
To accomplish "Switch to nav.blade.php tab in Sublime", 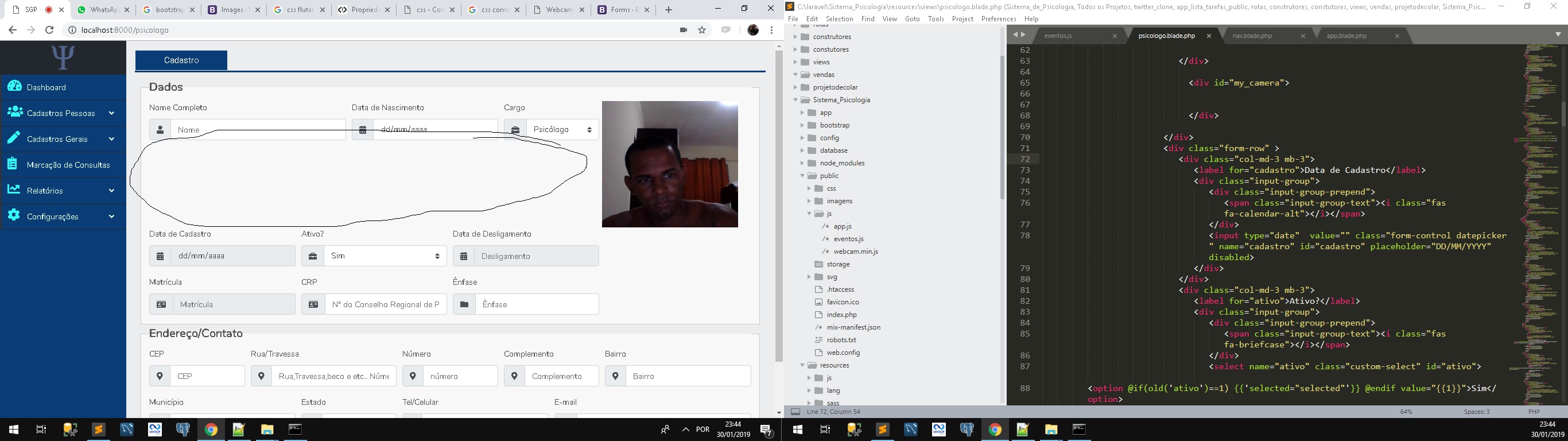I will click(1252, 36).
